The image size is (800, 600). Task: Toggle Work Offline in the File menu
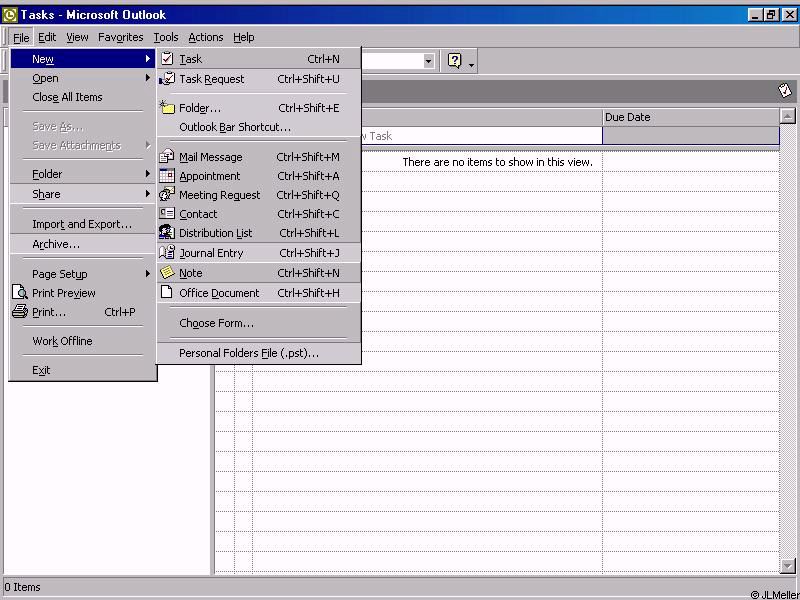62,341
